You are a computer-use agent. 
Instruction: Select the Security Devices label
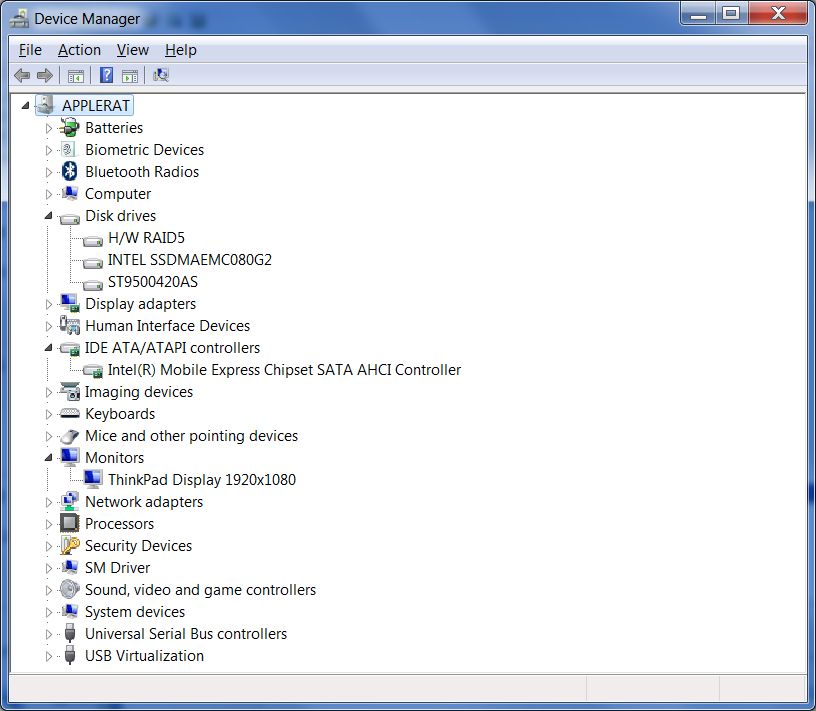(x=138, y=545)
